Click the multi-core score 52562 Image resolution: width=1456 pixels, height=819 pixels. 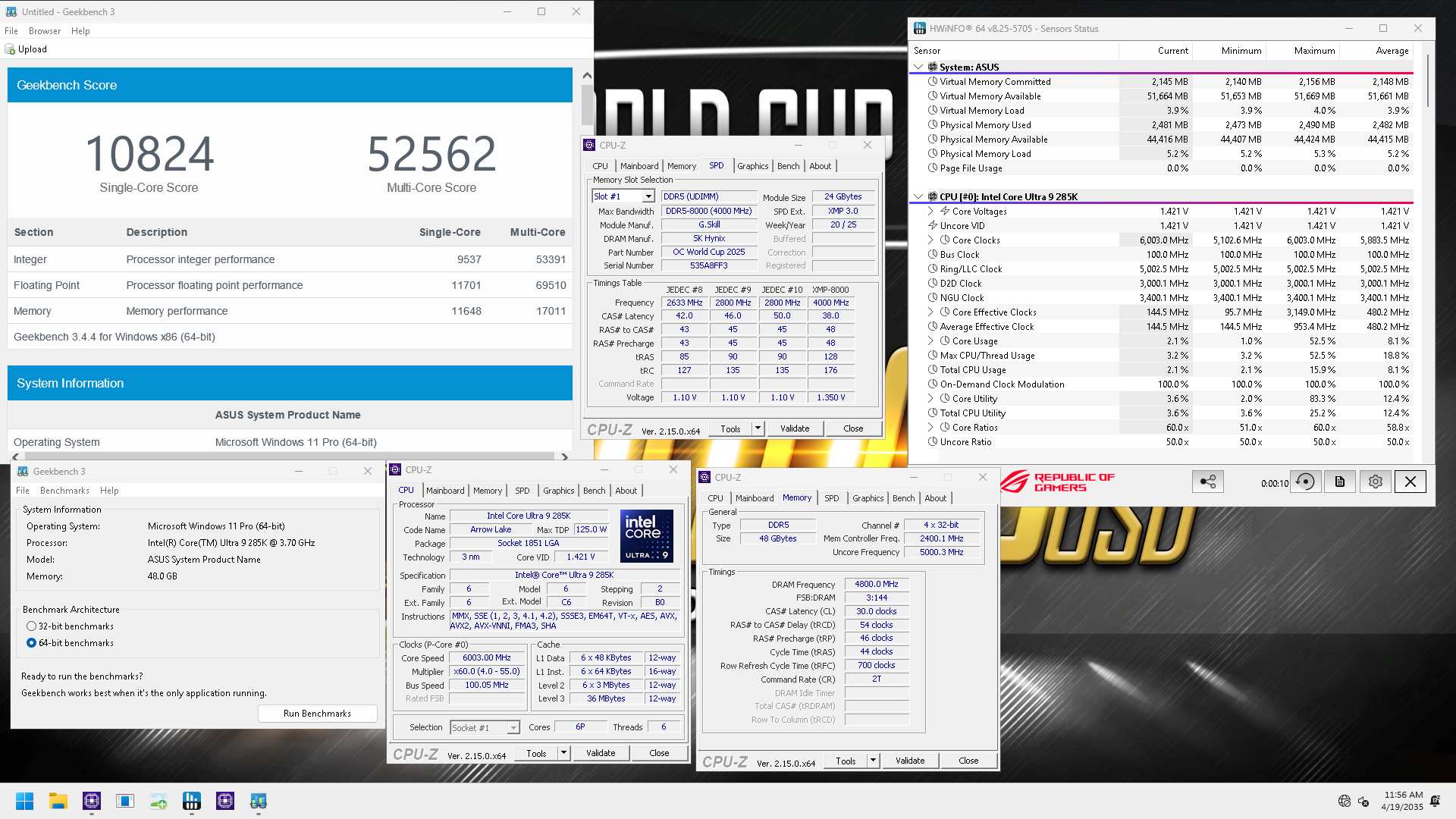click(431, 154)
